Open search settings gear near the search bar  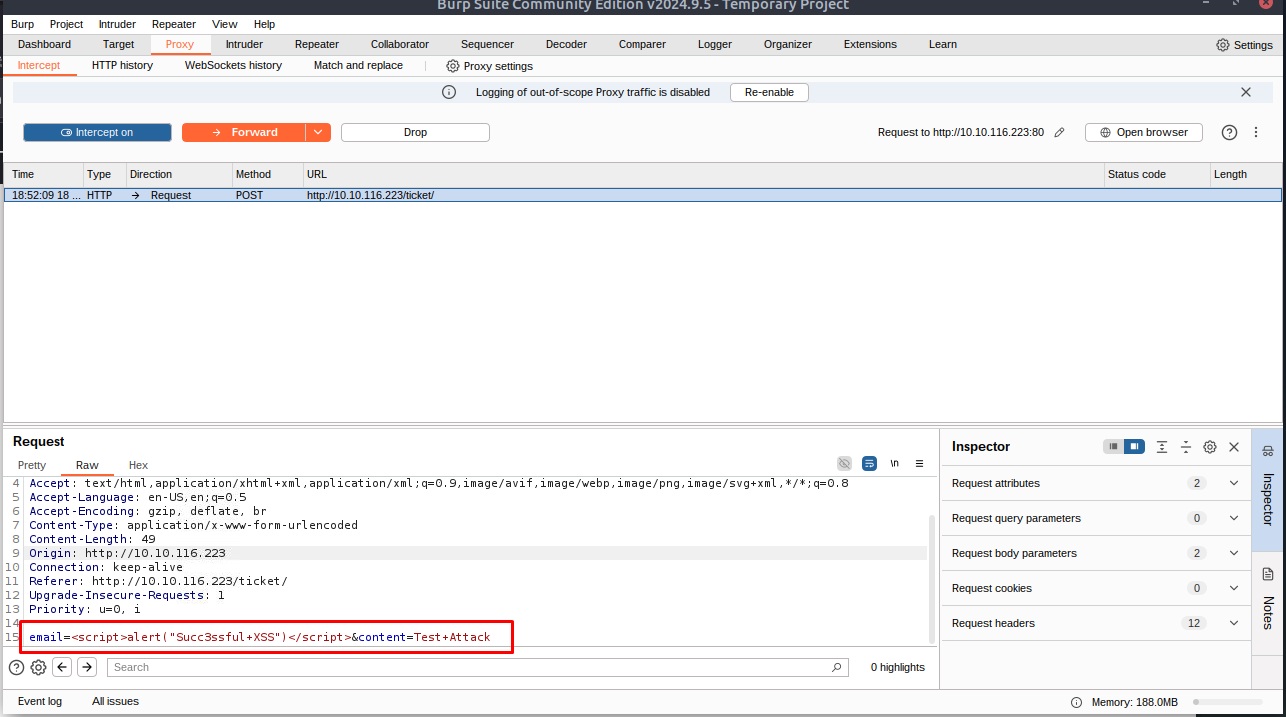pos(38,667)
